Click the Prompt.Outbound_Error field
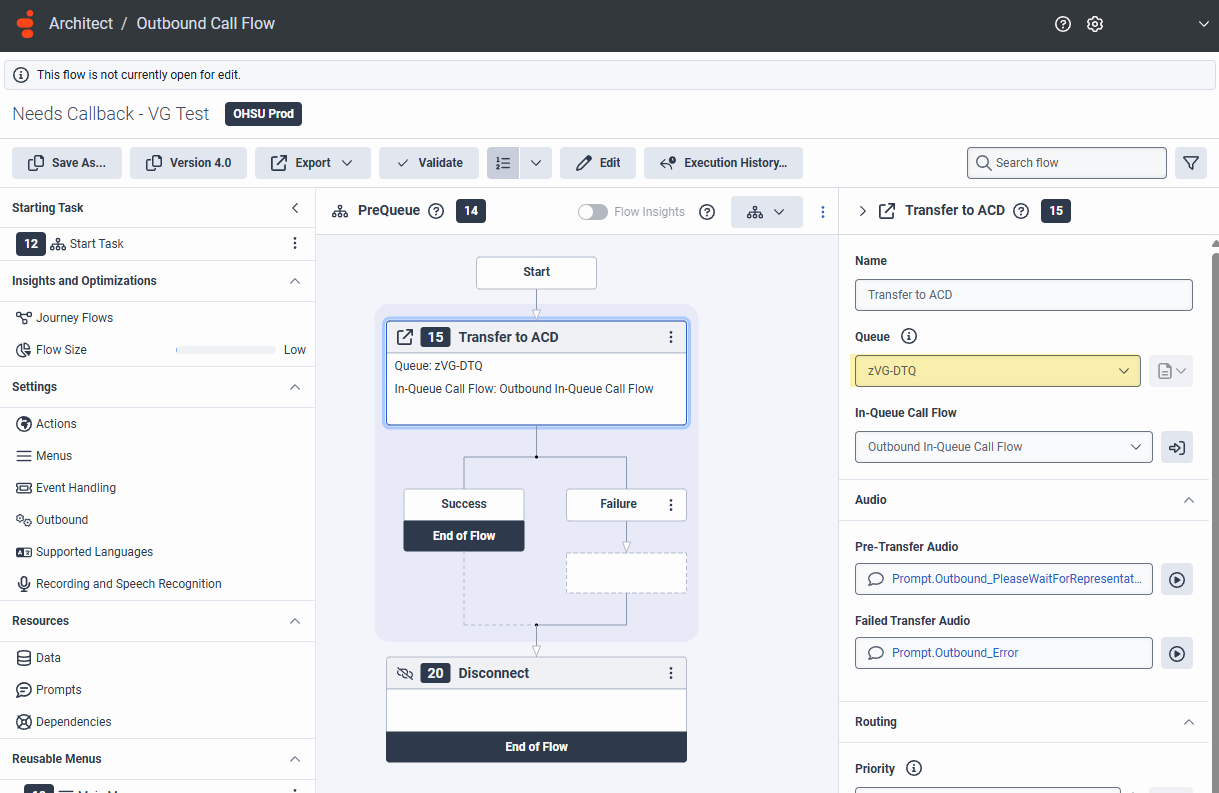This screenshot has height=793, width=1219. [1004, 653]
